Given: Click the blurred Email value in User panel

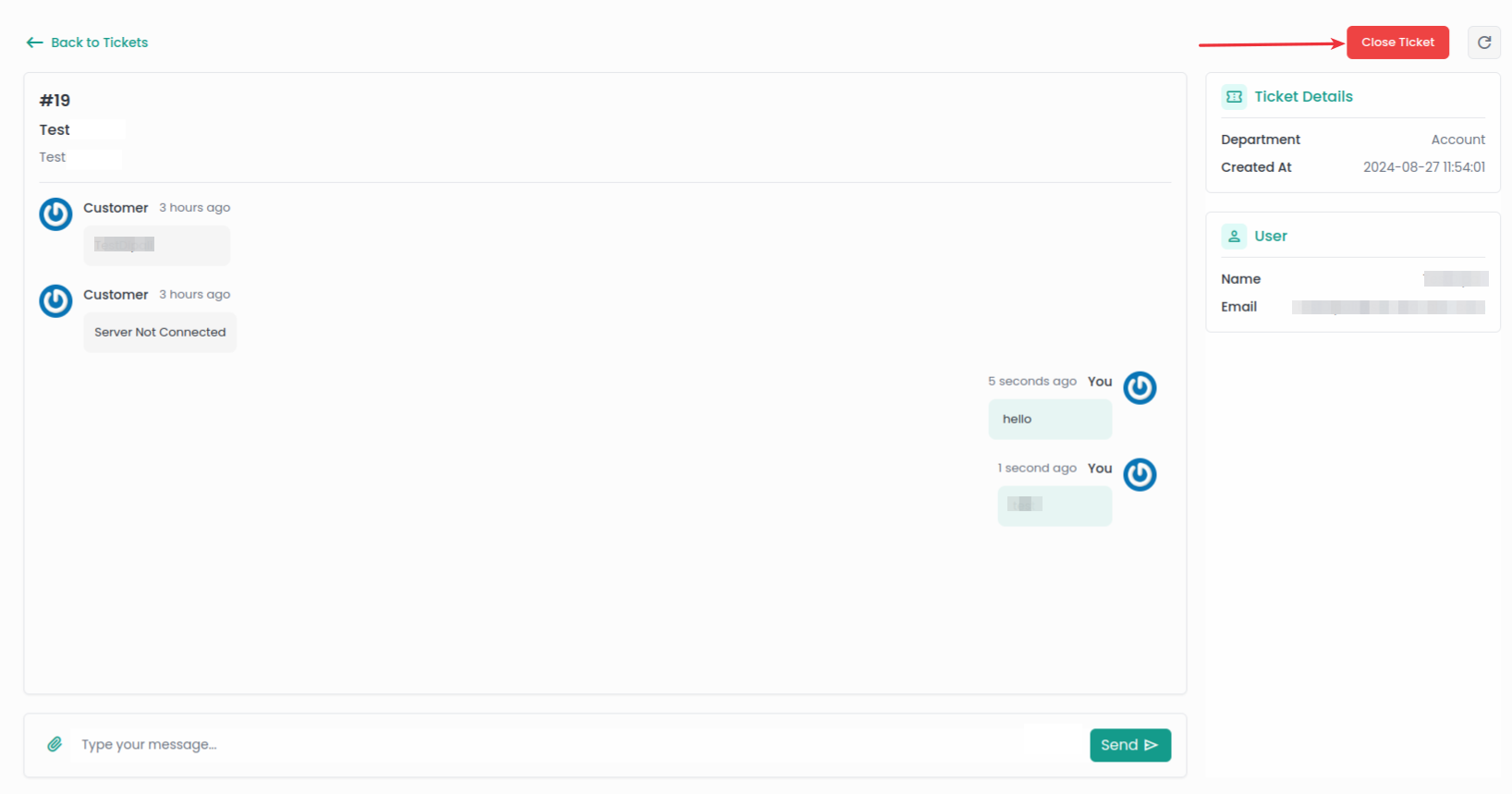Looking at the screenshot, I should point(1387,307).
